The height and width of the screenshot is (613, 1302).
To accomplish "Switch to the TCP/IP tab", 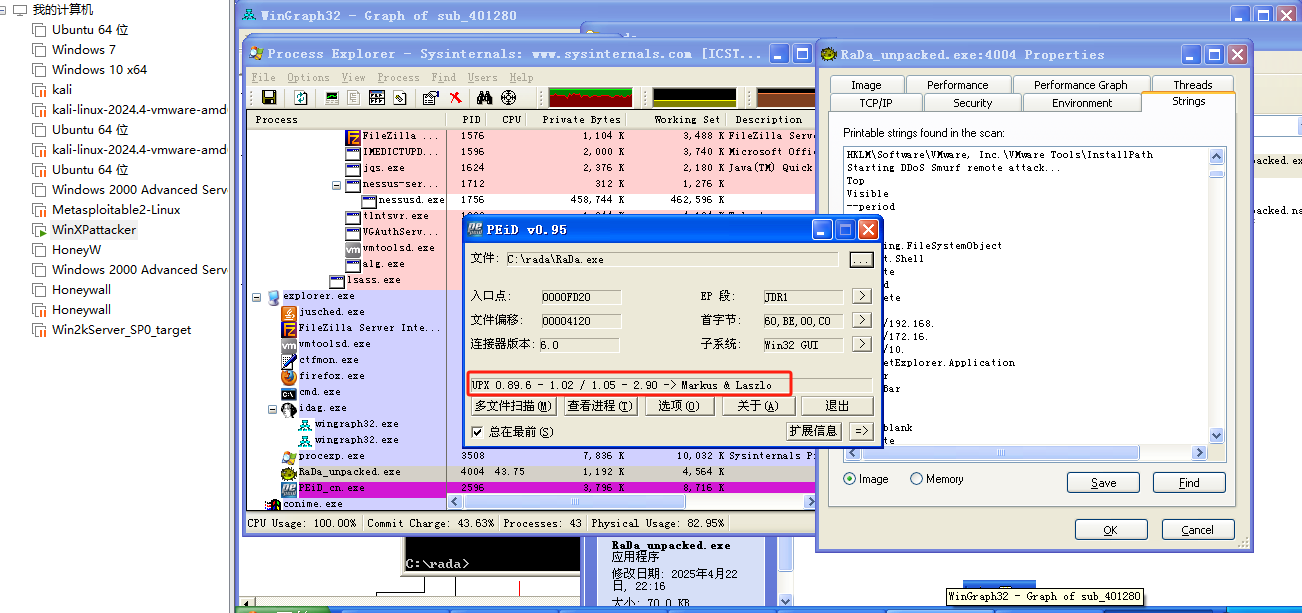I will (x=875, y=103).
